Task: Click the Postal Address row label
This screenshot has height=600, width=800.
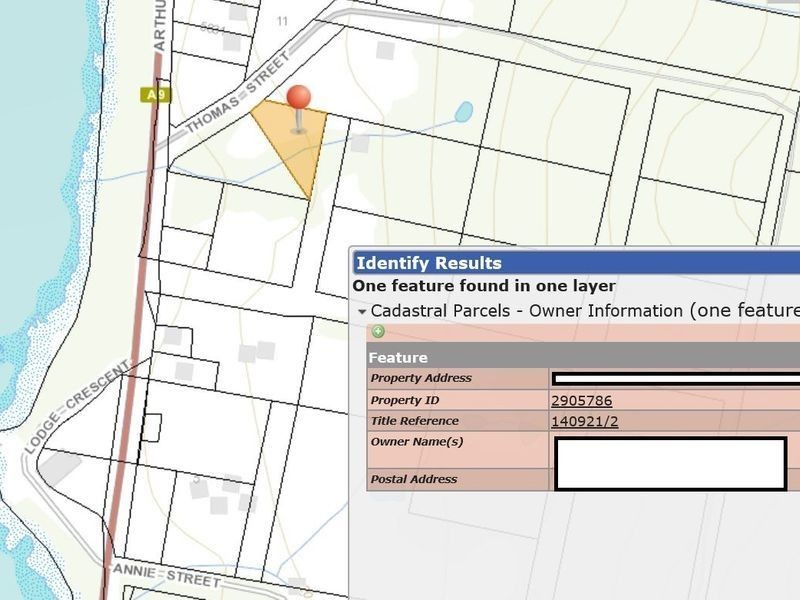Action: (x=414, y=479)
